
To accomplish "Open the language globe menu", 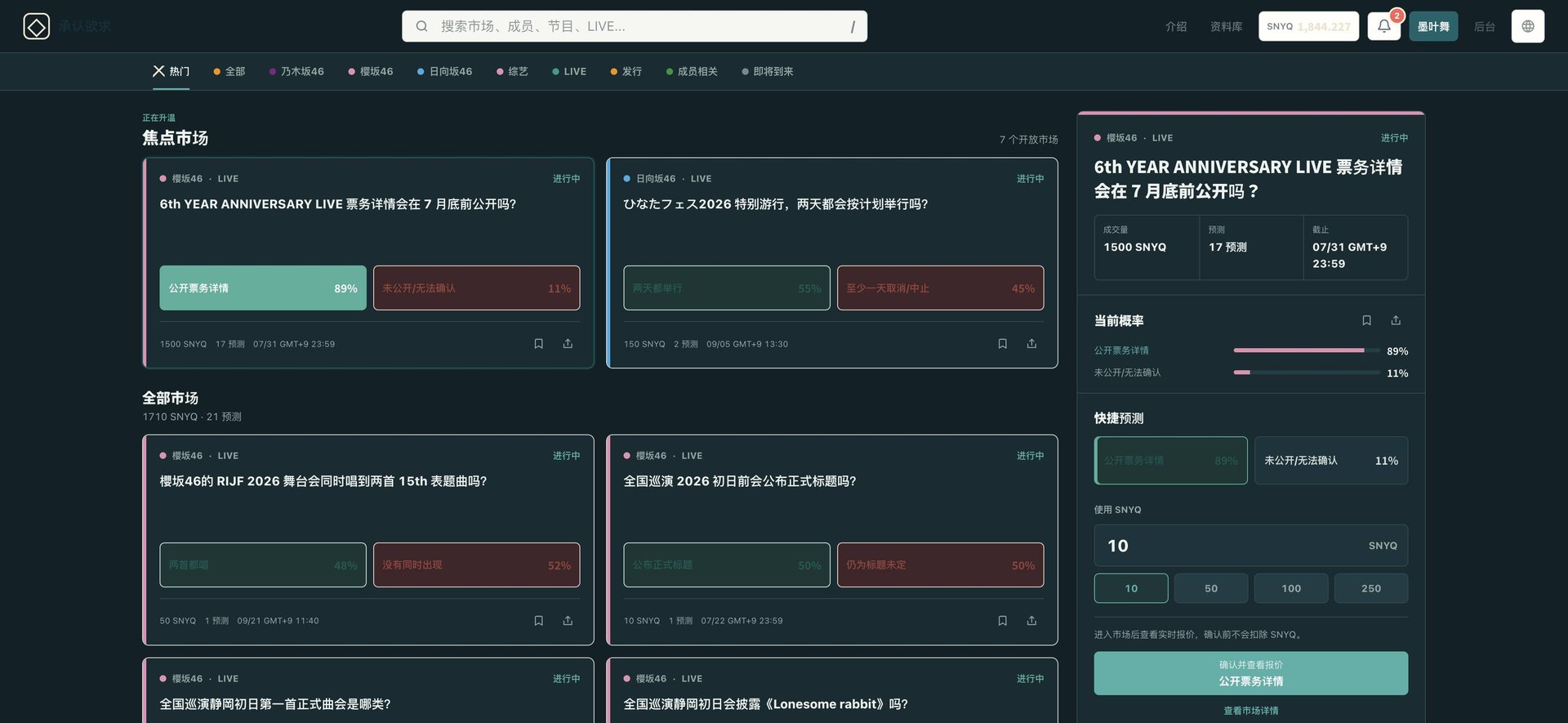I will (1528, 26).
